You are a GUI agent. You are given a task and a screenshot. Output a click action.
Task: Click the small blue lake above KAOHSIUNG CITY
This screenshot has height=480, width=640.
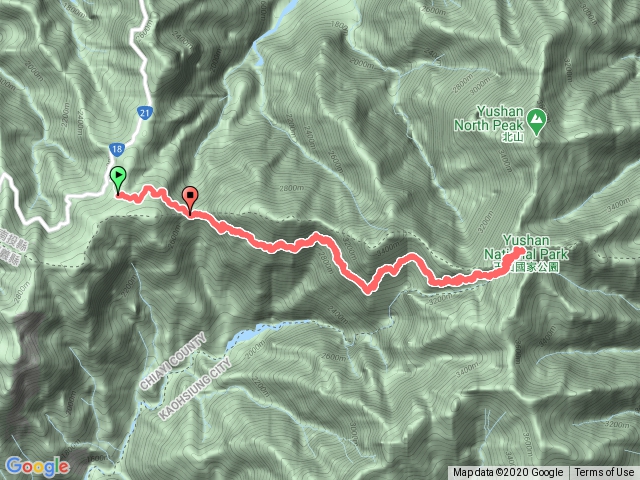click(x=242, y=338)
